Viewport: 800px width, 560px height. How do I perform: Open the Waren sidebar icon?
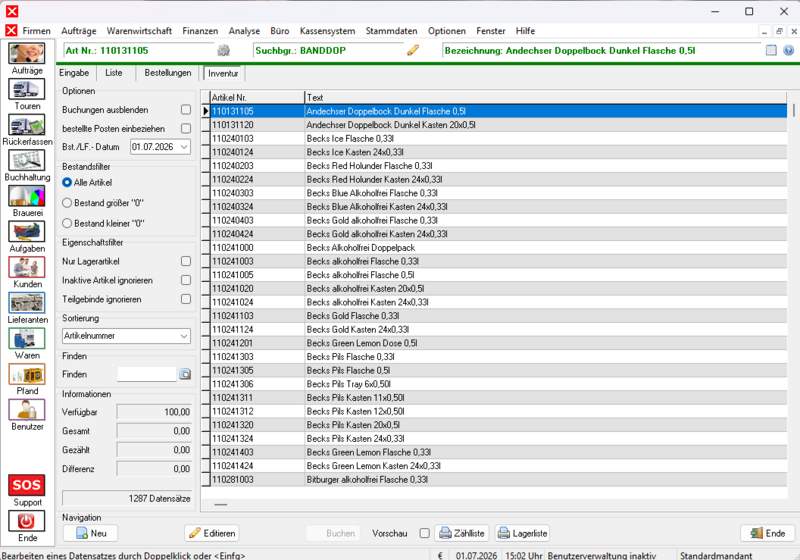click(x=27, y=339)
